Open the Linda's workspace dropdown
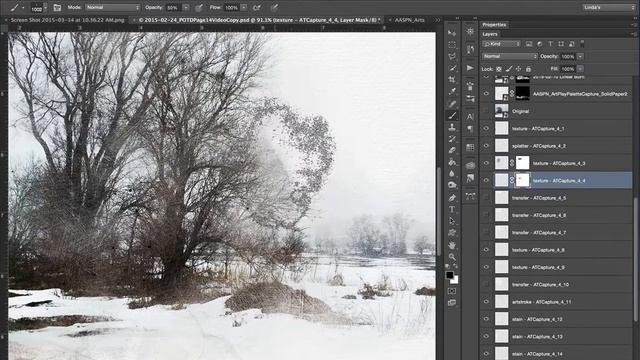This screenshot has height=360, width=640. point(608,7)
